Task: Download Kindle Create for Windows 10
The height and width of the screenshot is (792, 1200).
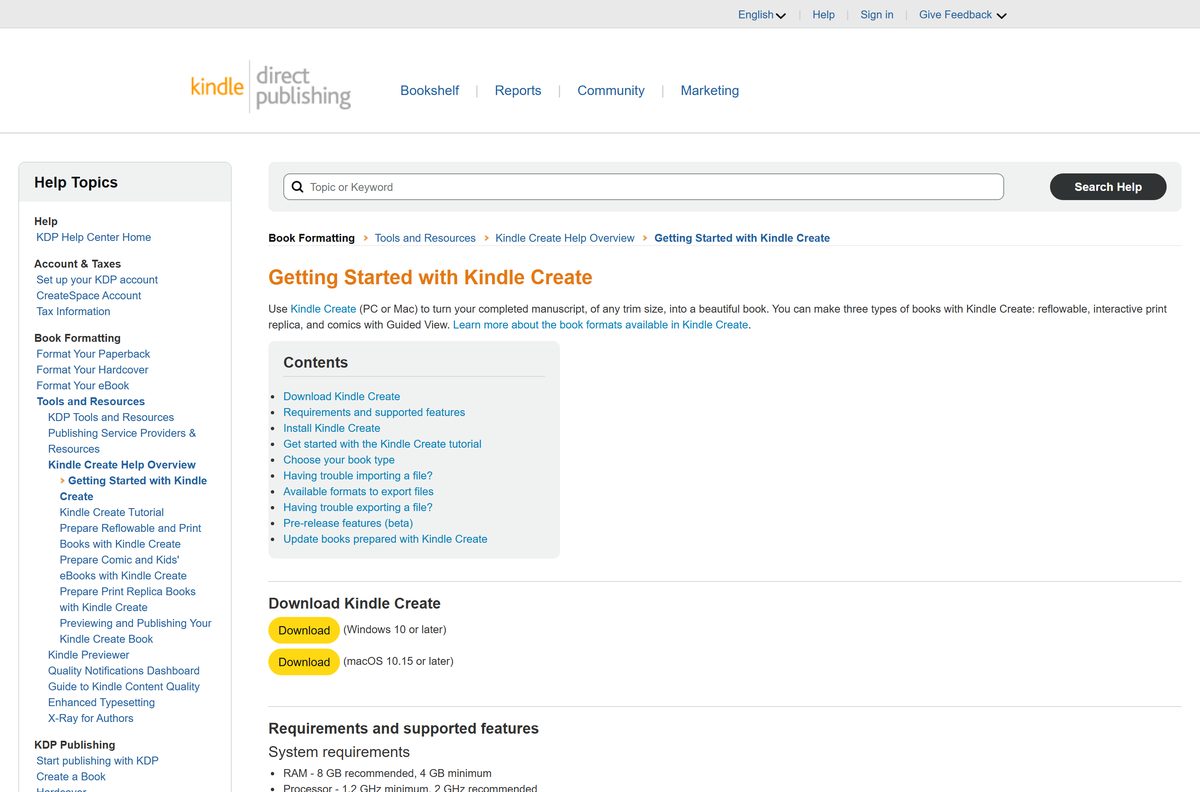Action: coord(304,630)
